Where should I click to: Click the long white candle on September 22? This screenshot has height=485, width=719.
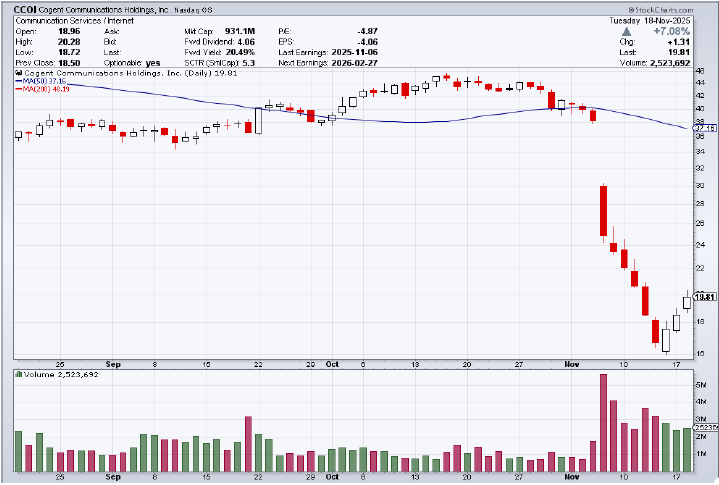(258, 121)
